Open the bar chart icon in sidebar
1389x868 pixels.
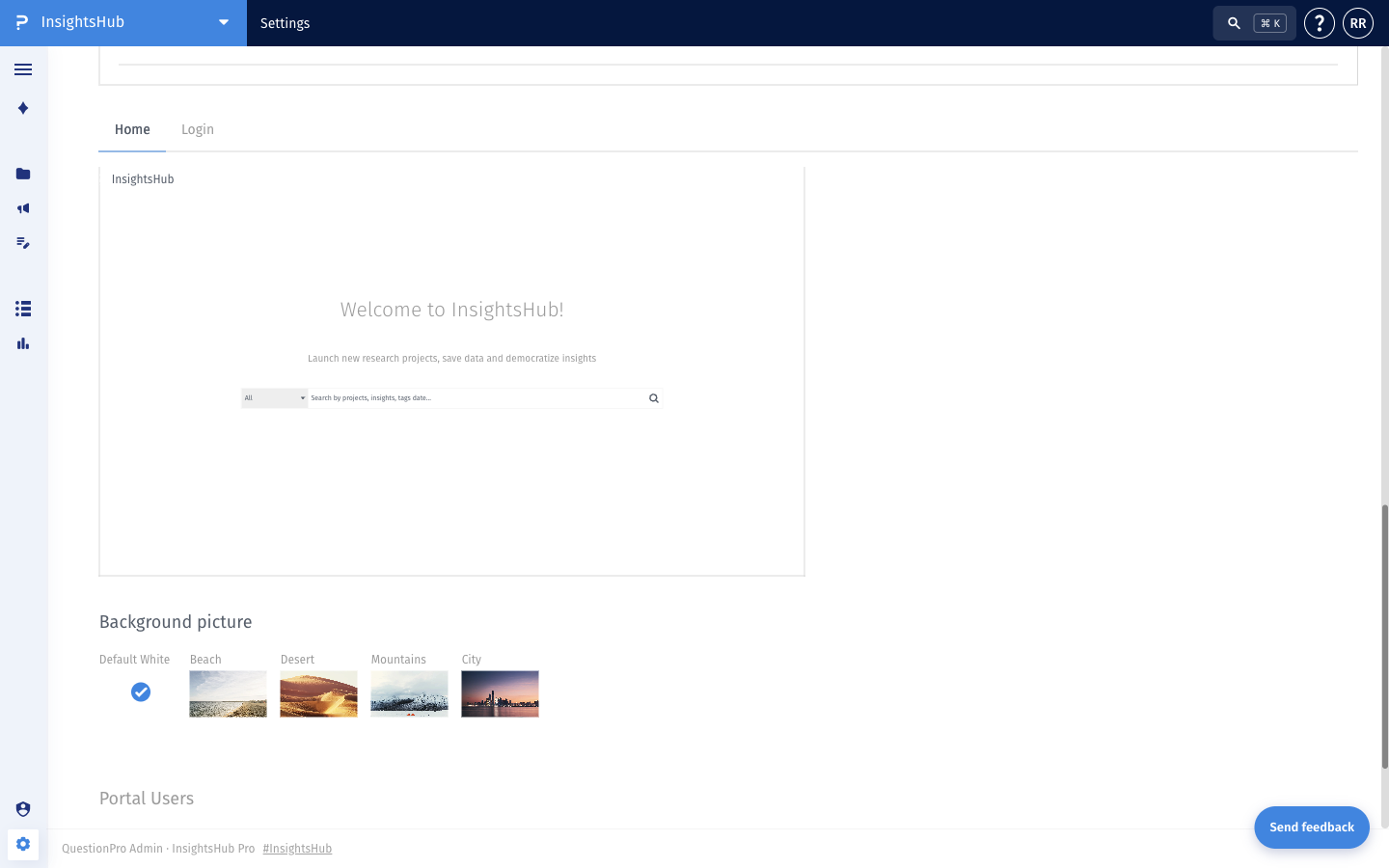click(23, 343)
